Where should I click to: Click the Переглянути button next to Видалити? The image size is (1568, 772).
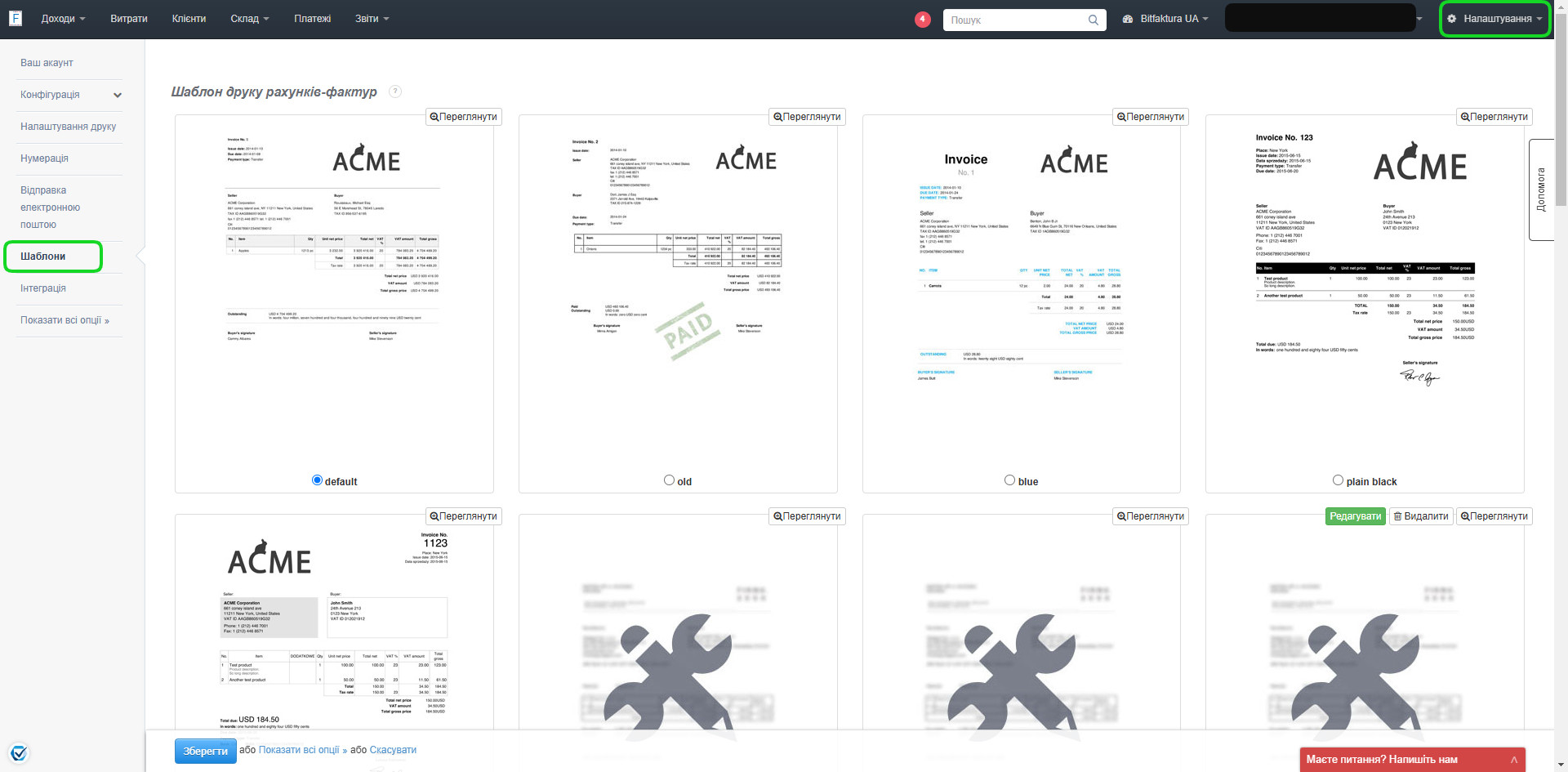click(1494, 516)
